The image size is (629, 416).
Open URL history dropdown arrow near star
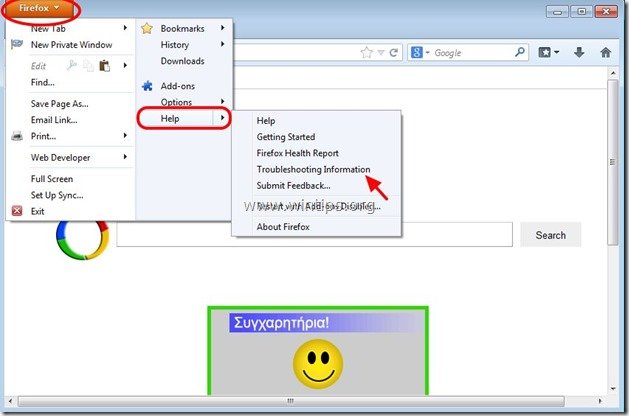(x=381, y=53)
